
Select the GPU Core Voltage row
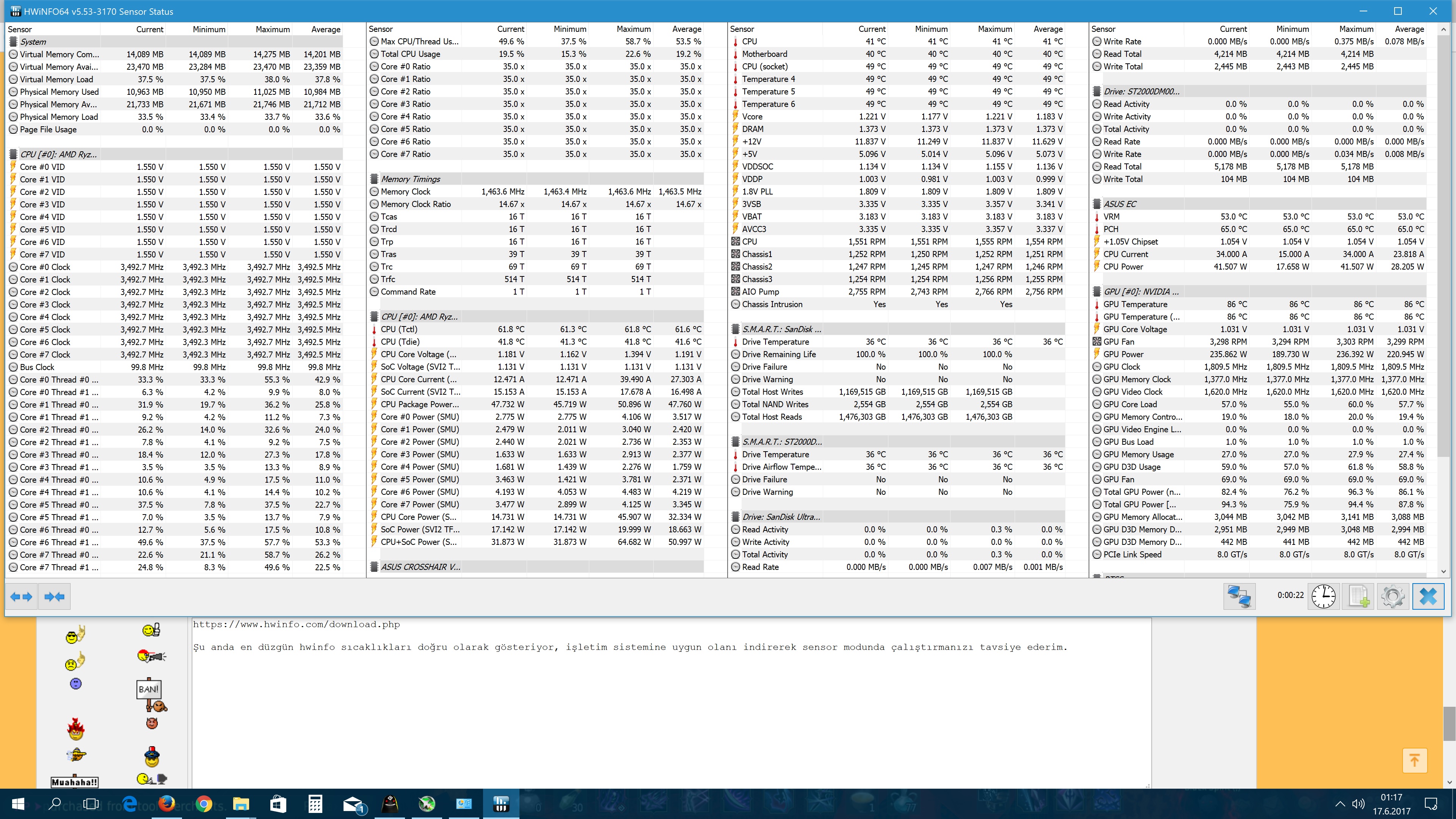[x=1259, y=329]
